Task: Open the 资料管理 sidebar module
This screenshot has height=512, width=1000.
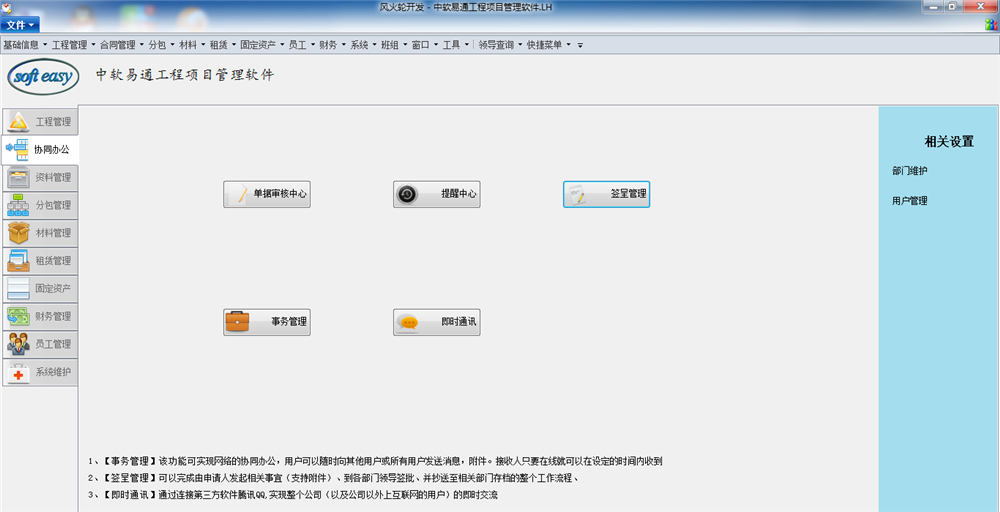Action: (x=40, y=177)
